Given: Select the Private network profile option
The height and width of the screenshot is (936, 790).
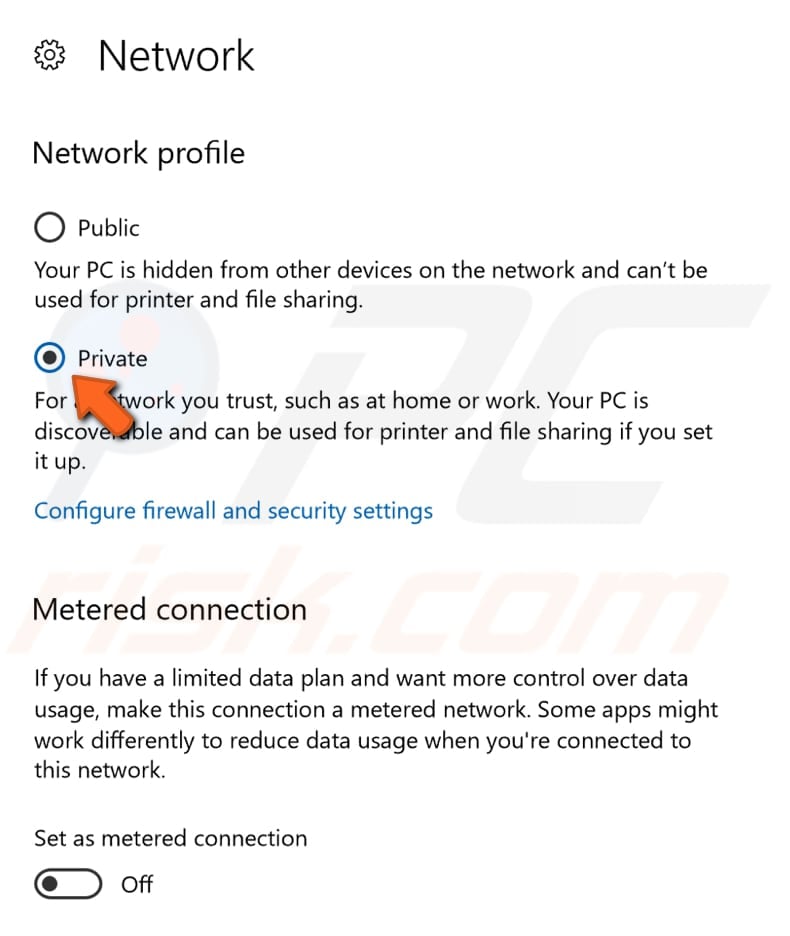Looking at the screenshot, I should pyautogui.click(x=49, y=358).
